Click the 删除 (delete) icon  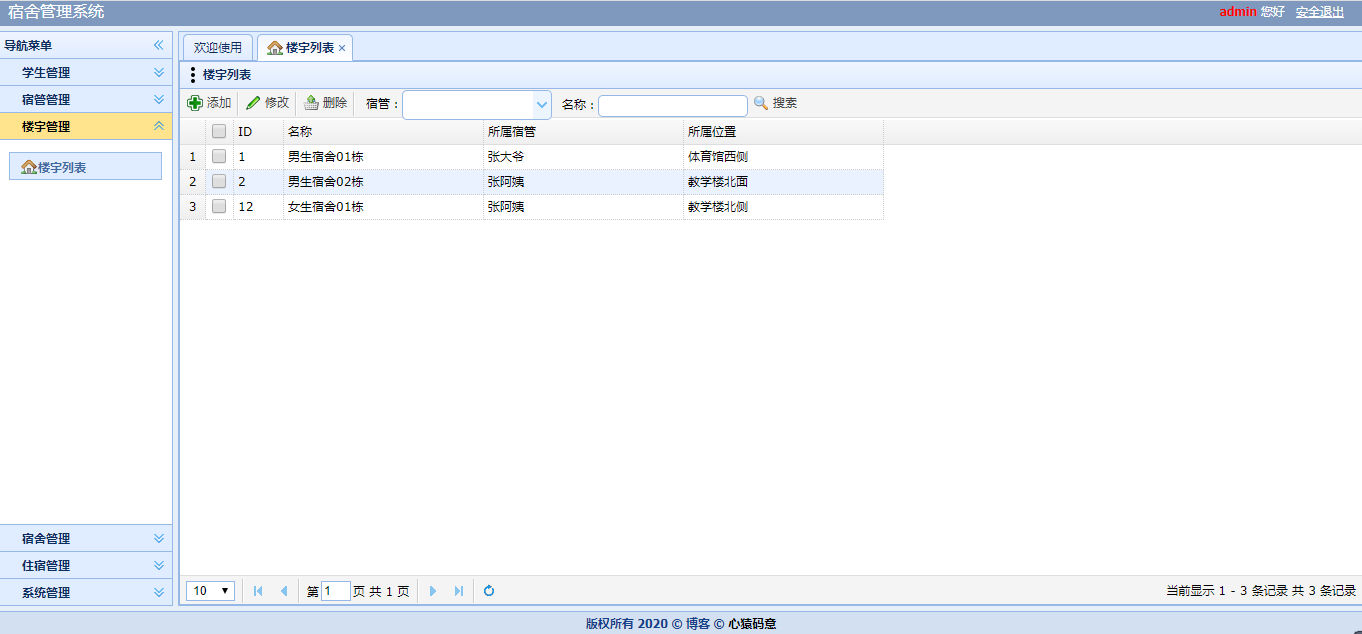pyautogui.click(x=312, y=102)
